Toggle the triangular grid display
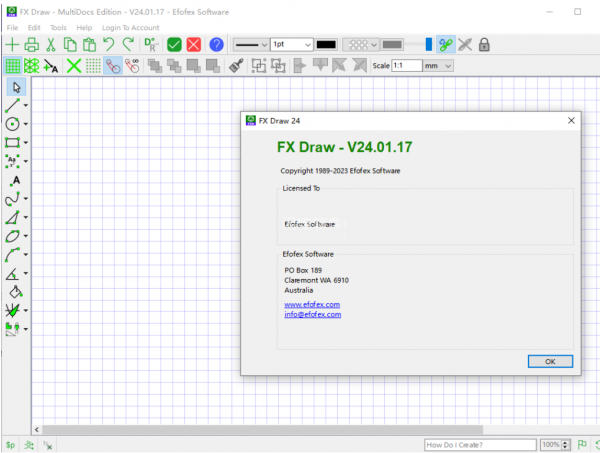This screenshot has height=453, width=600. coord(31,66)
